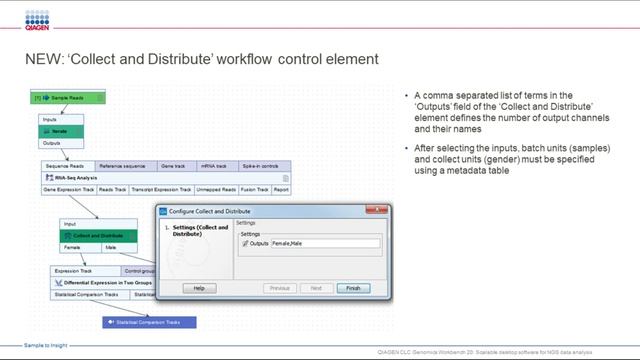Select the green Sample Reads input node
This screenshot has width=640, height=360.
pos(68,98)
